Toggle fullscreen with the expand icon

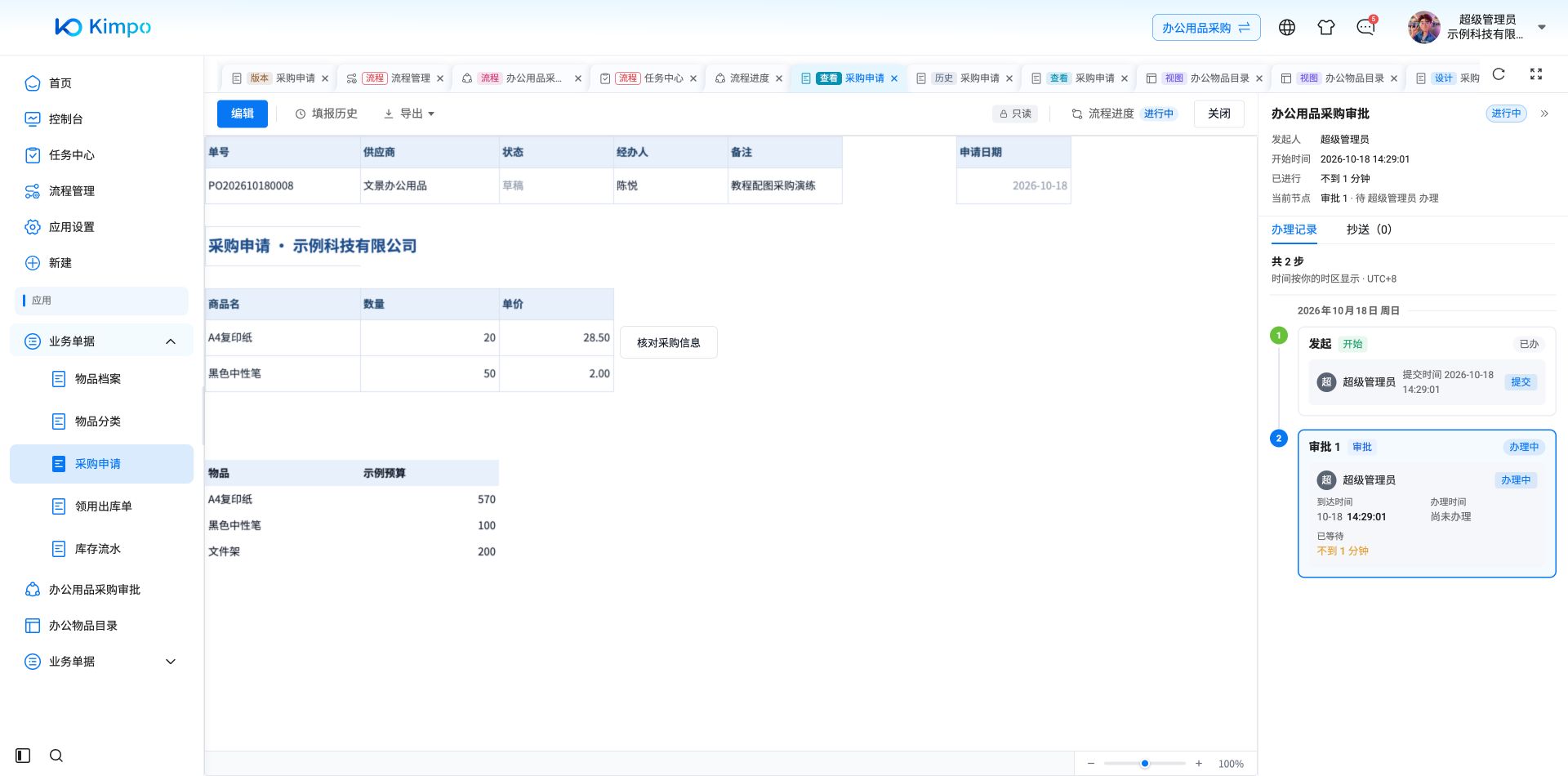point(1536,74)
